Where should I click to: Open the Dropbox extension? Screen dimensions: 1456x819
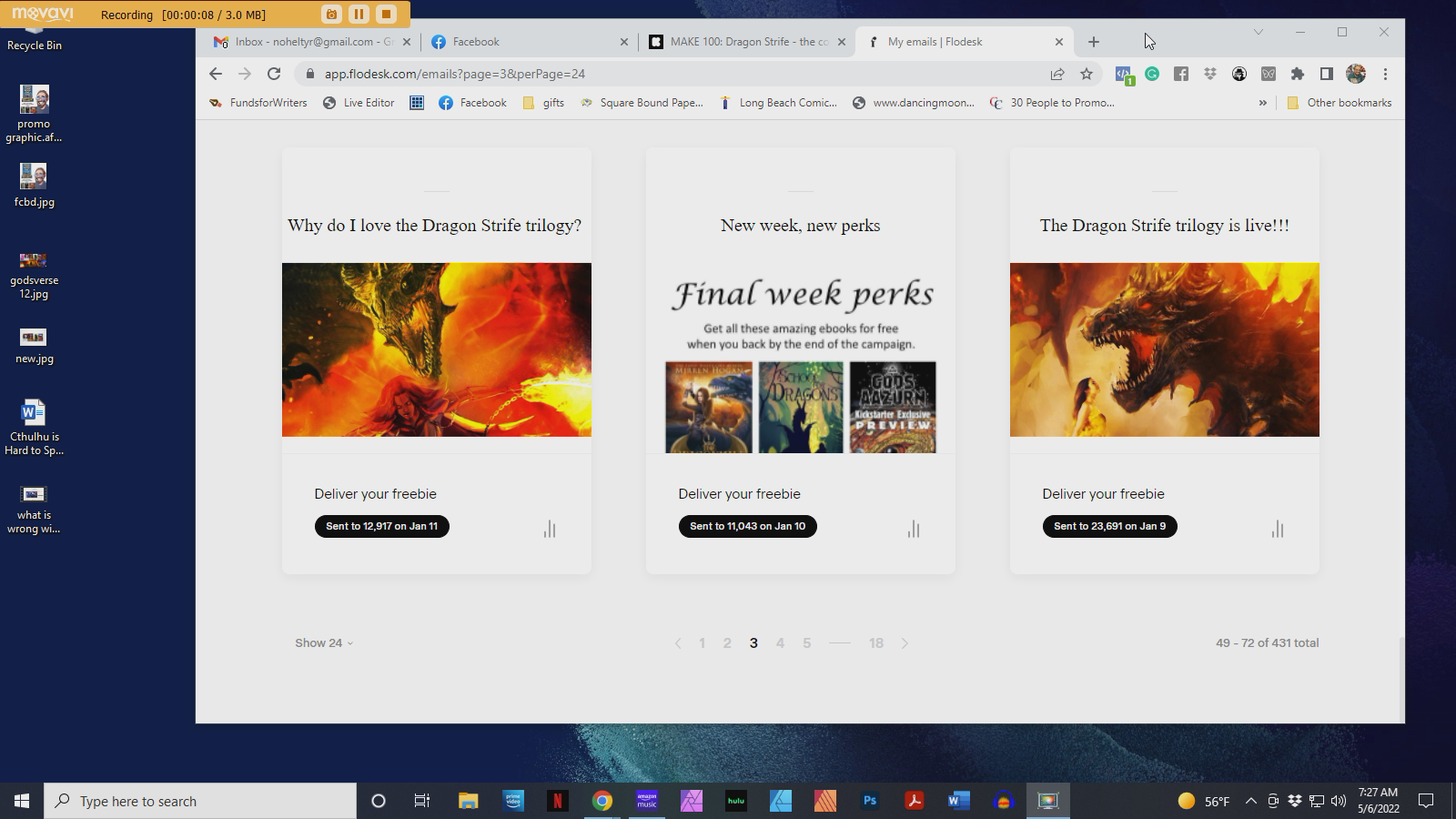(1210, 74)
